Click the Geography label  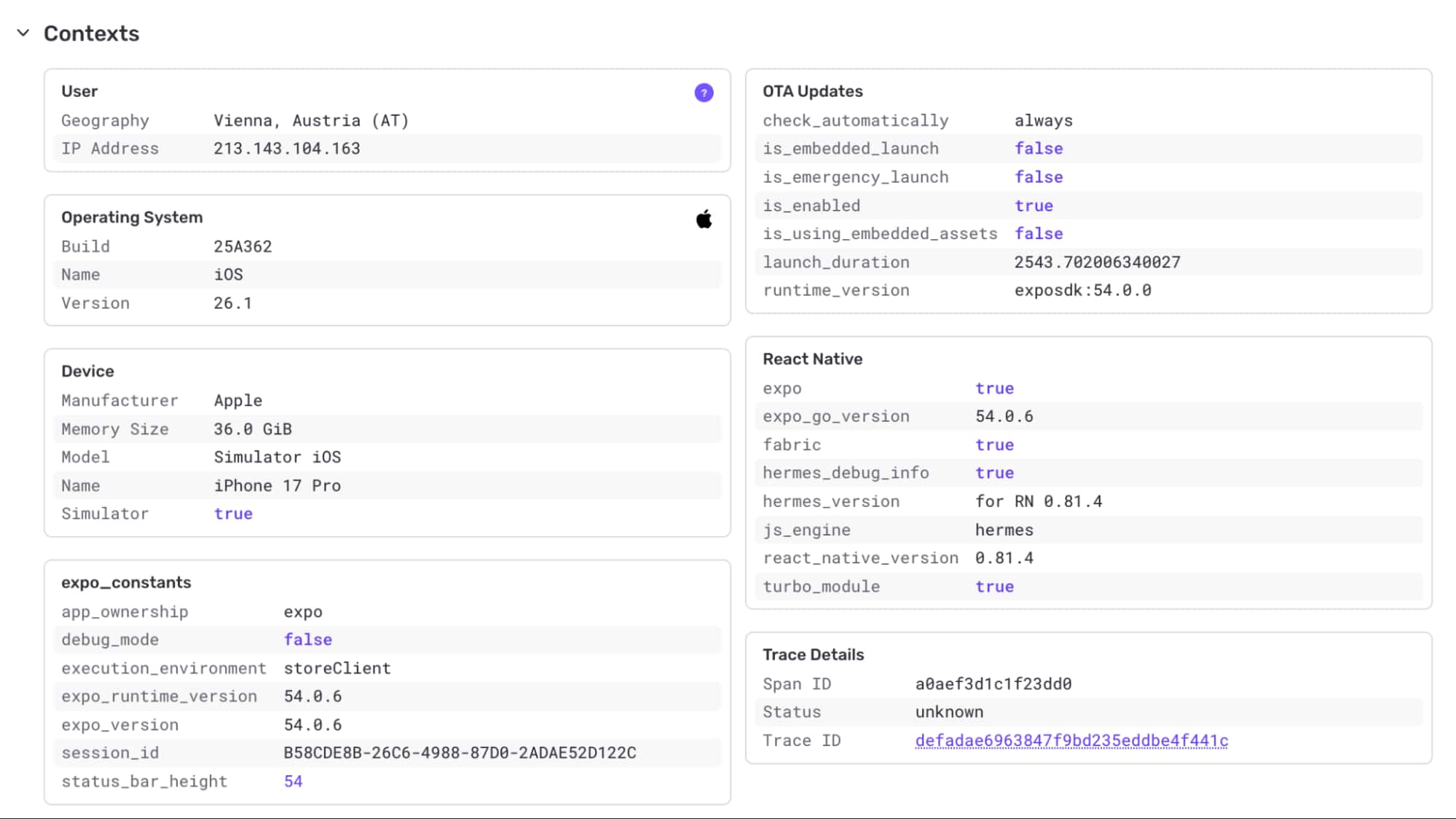pos(105,120)
